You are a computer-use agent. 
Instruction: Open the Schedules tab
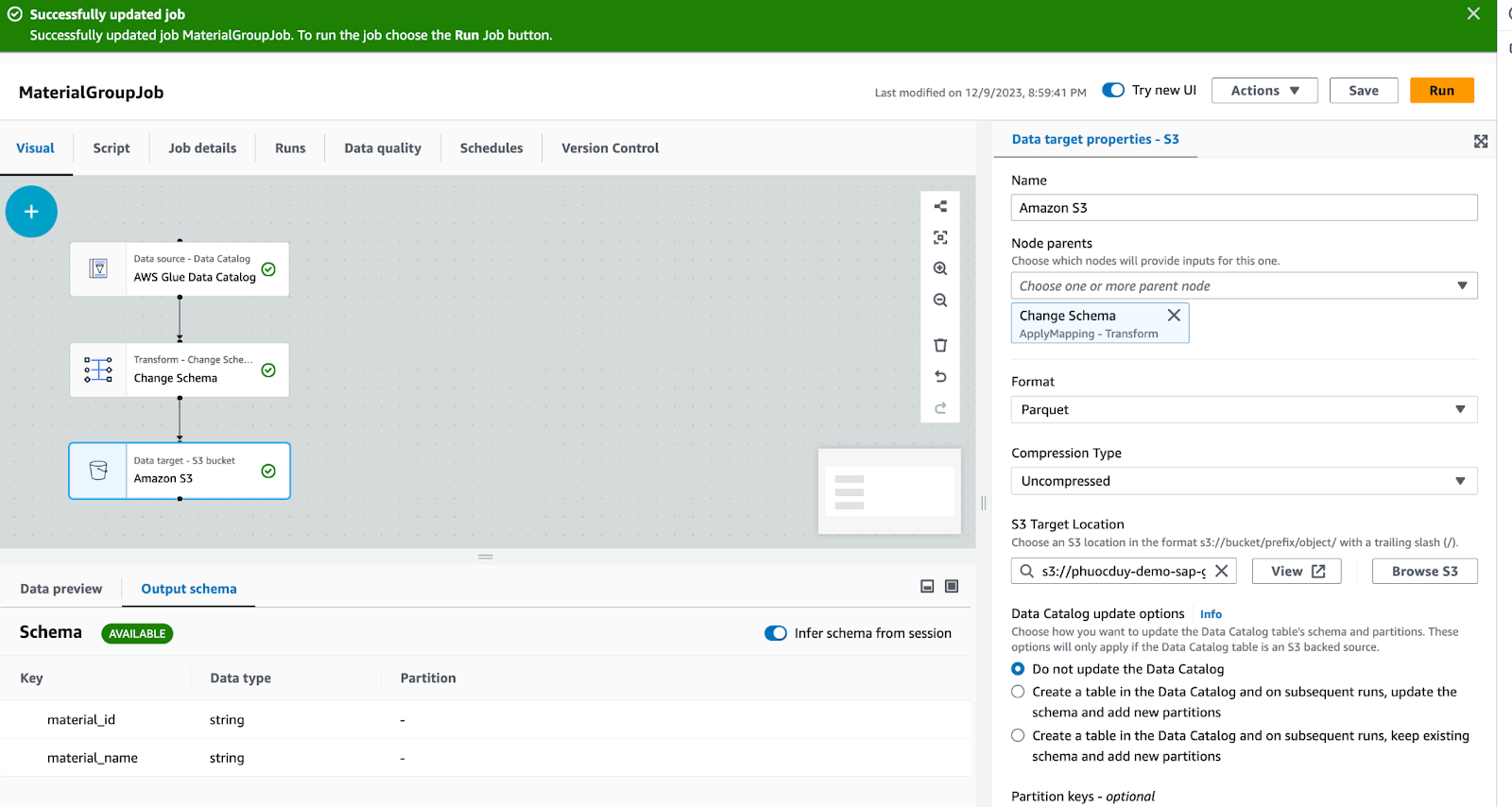tap(491, 147)
